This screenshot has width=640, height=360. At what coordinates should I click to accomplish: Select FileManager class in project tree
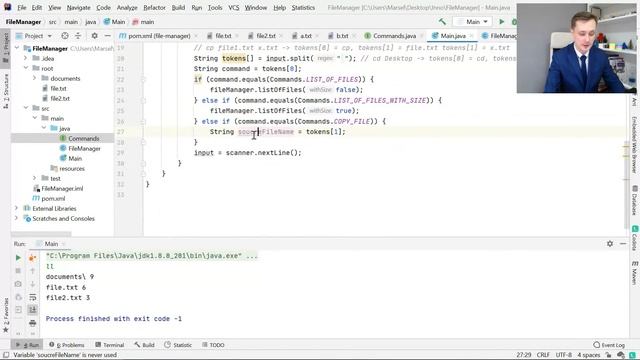(84, 149)
